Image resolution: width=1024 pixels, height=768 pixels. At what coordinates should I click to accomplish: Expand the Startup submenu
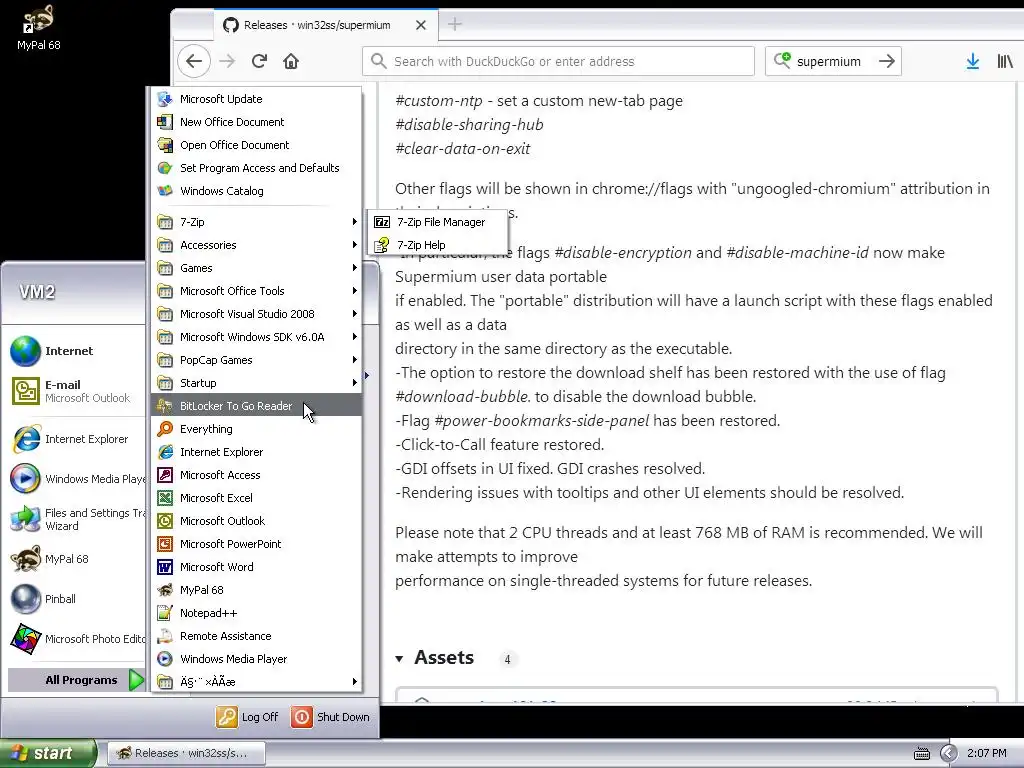pos(257,383)
